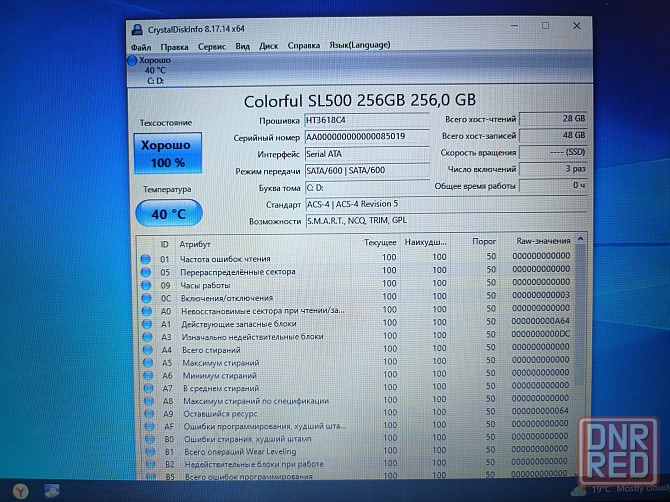Click status icon of row A8
The image size is (670, 502).
149,401
